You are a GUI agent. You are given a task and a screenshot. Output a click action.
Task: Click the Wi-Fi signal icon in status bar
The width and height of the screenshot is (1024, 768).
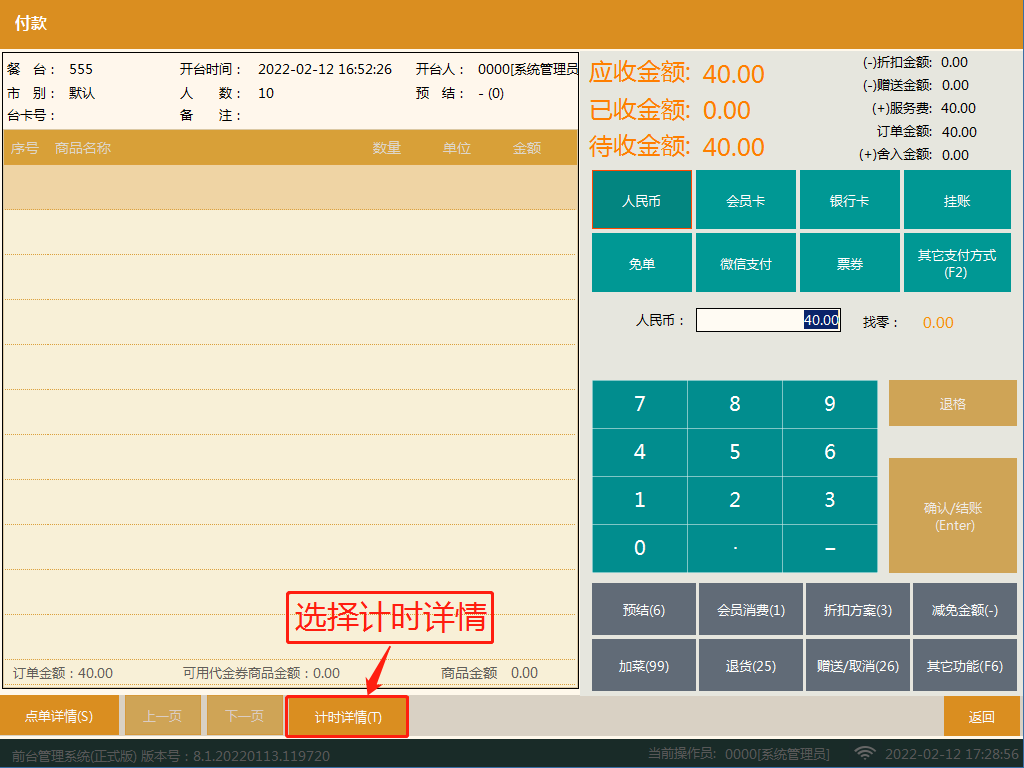click(x=865, y=753)
